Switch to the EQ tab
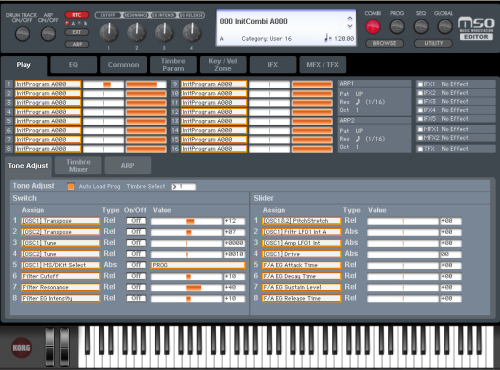 [74, 65]
